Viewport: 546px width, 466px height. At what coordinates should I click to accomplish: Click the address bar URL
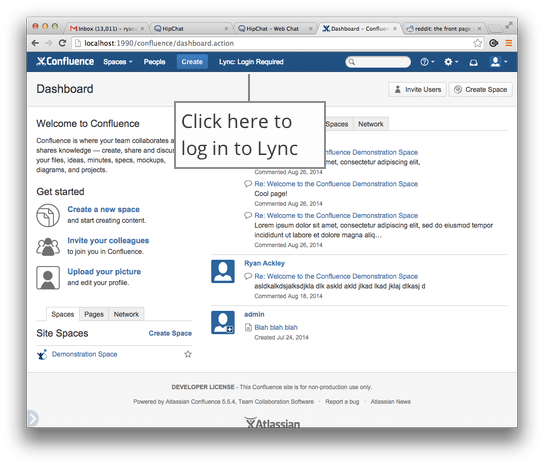[x=159, y=43]
